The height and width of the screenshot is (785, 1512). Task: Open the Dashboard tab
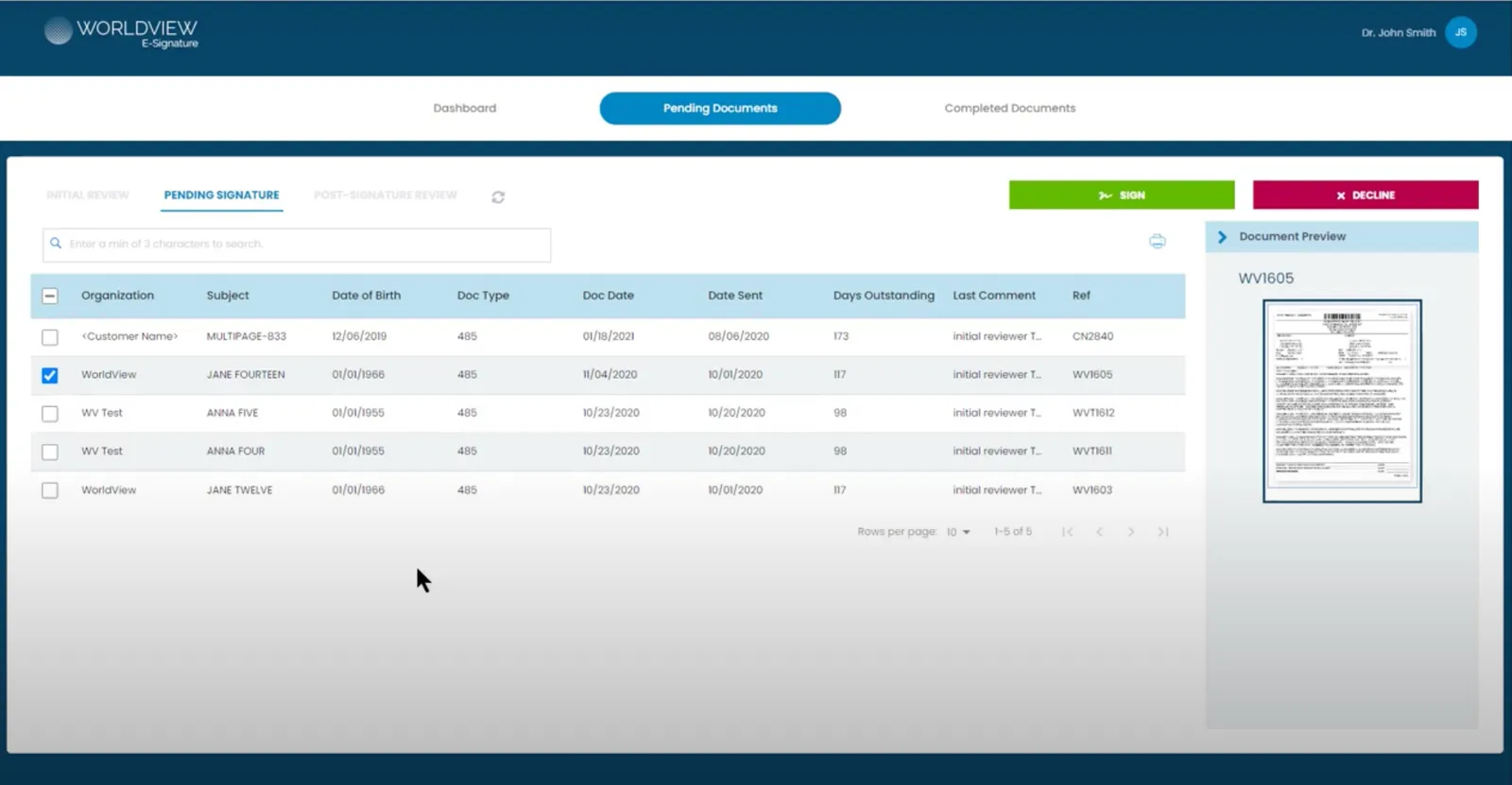[464, 109]
